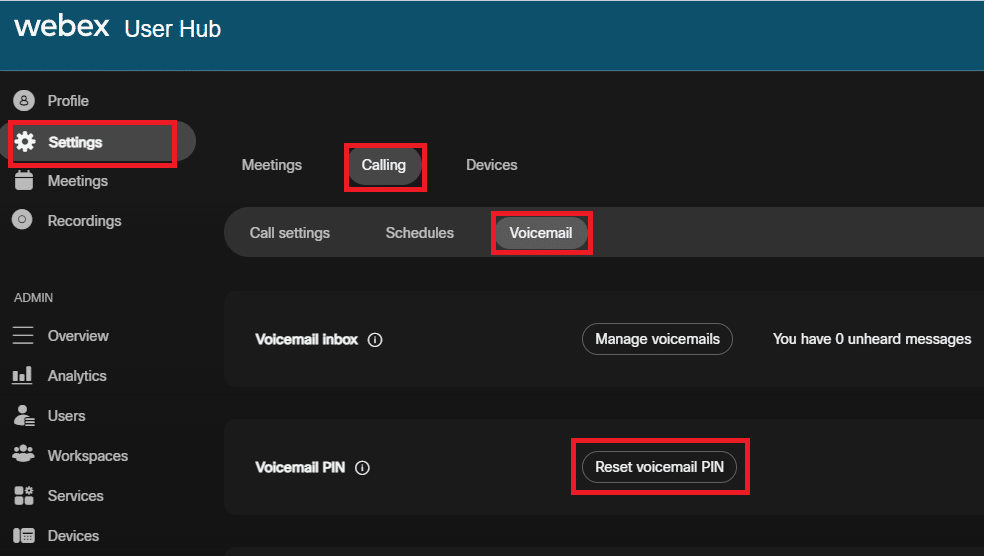Click the 'You have 0 unheard messages' text
The height and width of the screenshot is (557, 985).
(x=872, y=339)
